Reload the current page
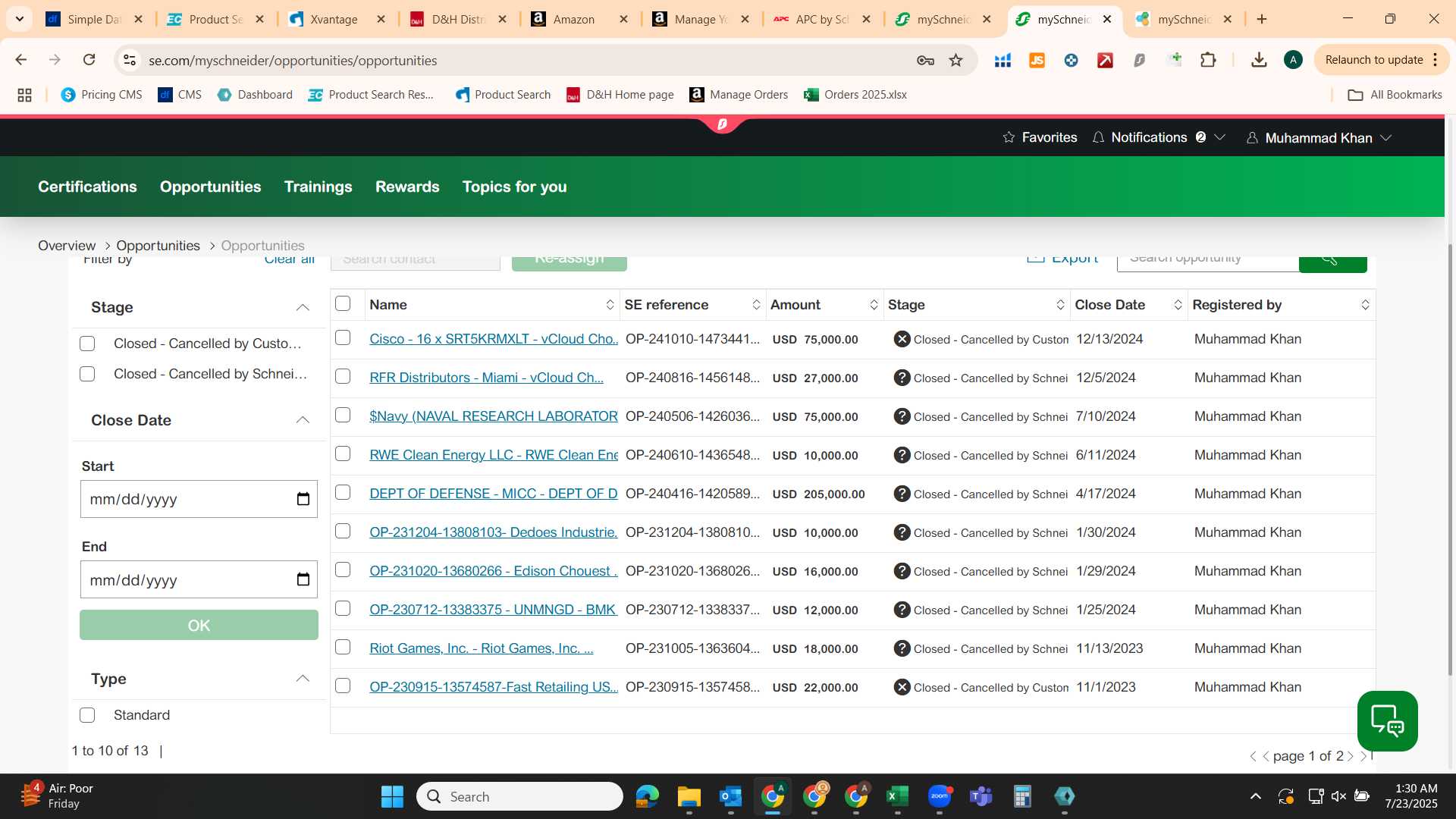Viewport: 1456px width, 819px height. click(x=89, y=60)
